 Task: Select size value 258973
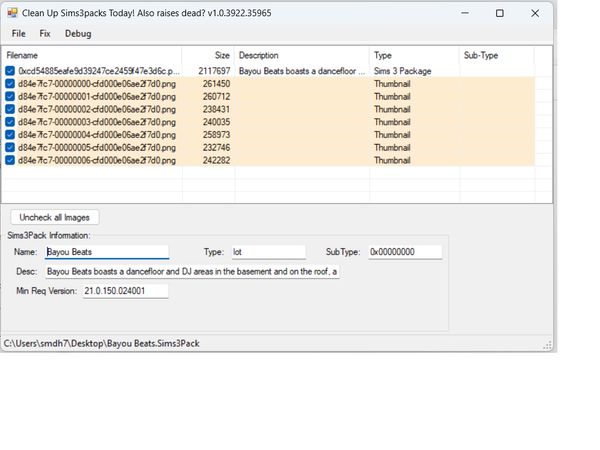click(217, 135)
